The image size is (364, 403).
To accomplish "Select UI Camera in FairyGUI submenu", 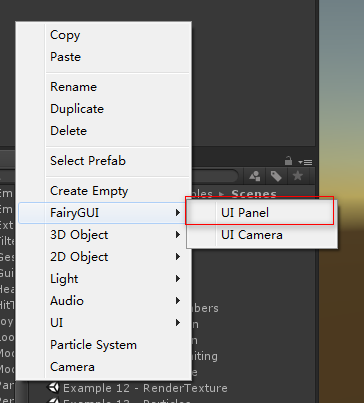I will pyautogui.click(x=262, y=235).
